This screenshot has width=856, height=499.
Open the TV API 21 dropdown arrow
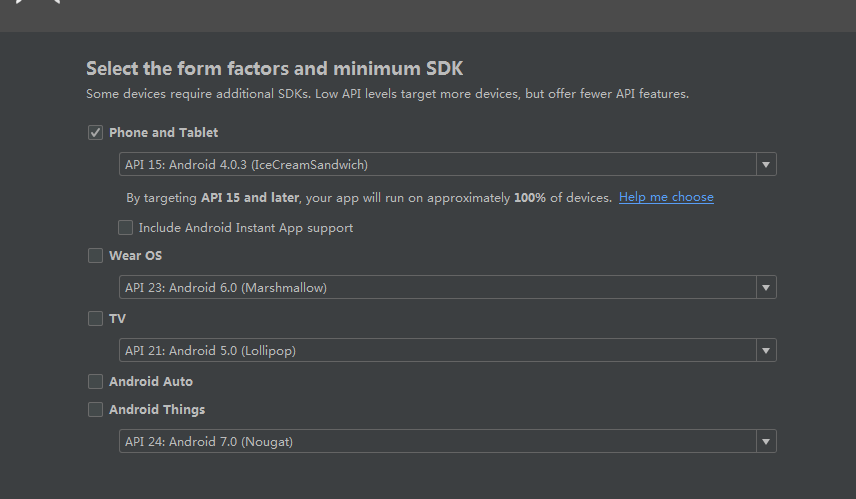click(765, 351)
